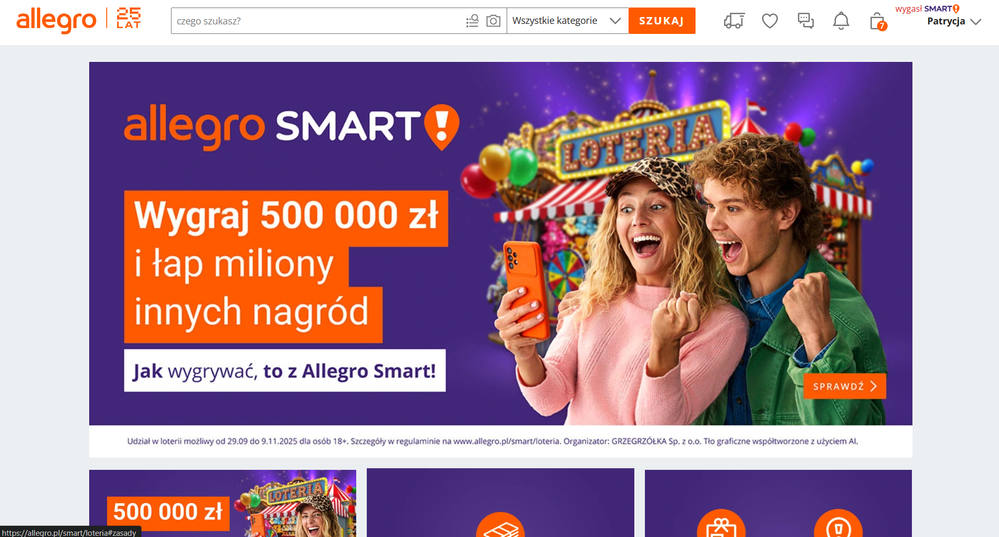
Task: Open notifications with the bell icon
Action: coord(841,21)
